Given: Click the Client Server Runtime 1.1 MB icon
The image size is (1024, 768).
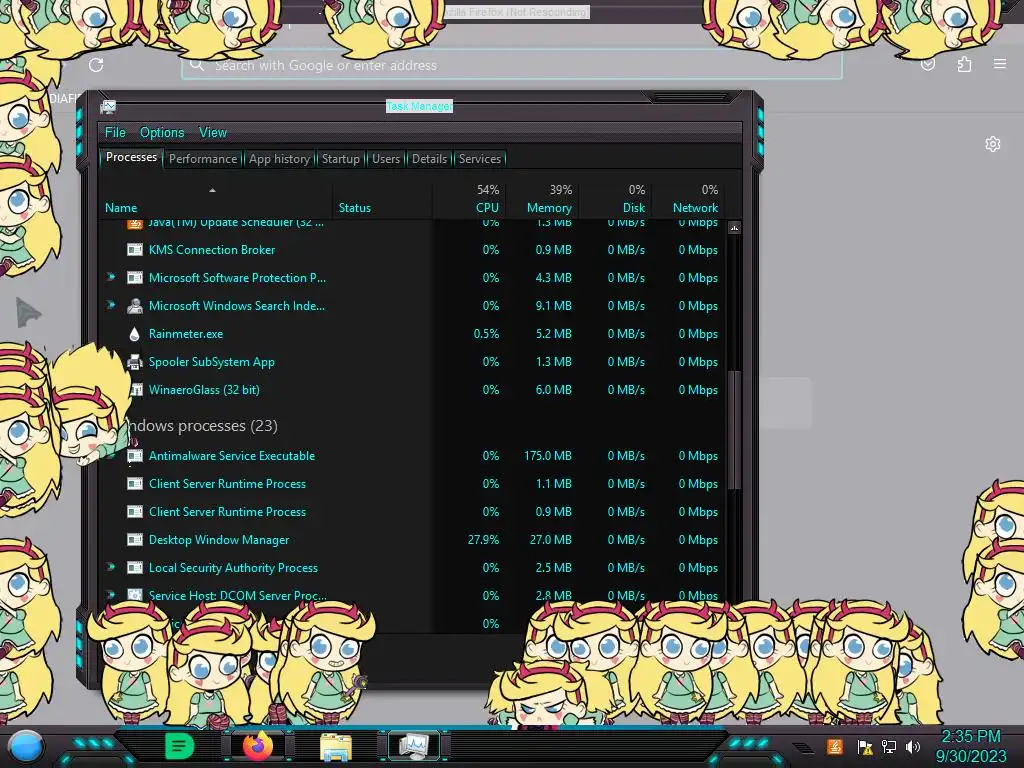Looking at the screenshot, I should (135, 484).
